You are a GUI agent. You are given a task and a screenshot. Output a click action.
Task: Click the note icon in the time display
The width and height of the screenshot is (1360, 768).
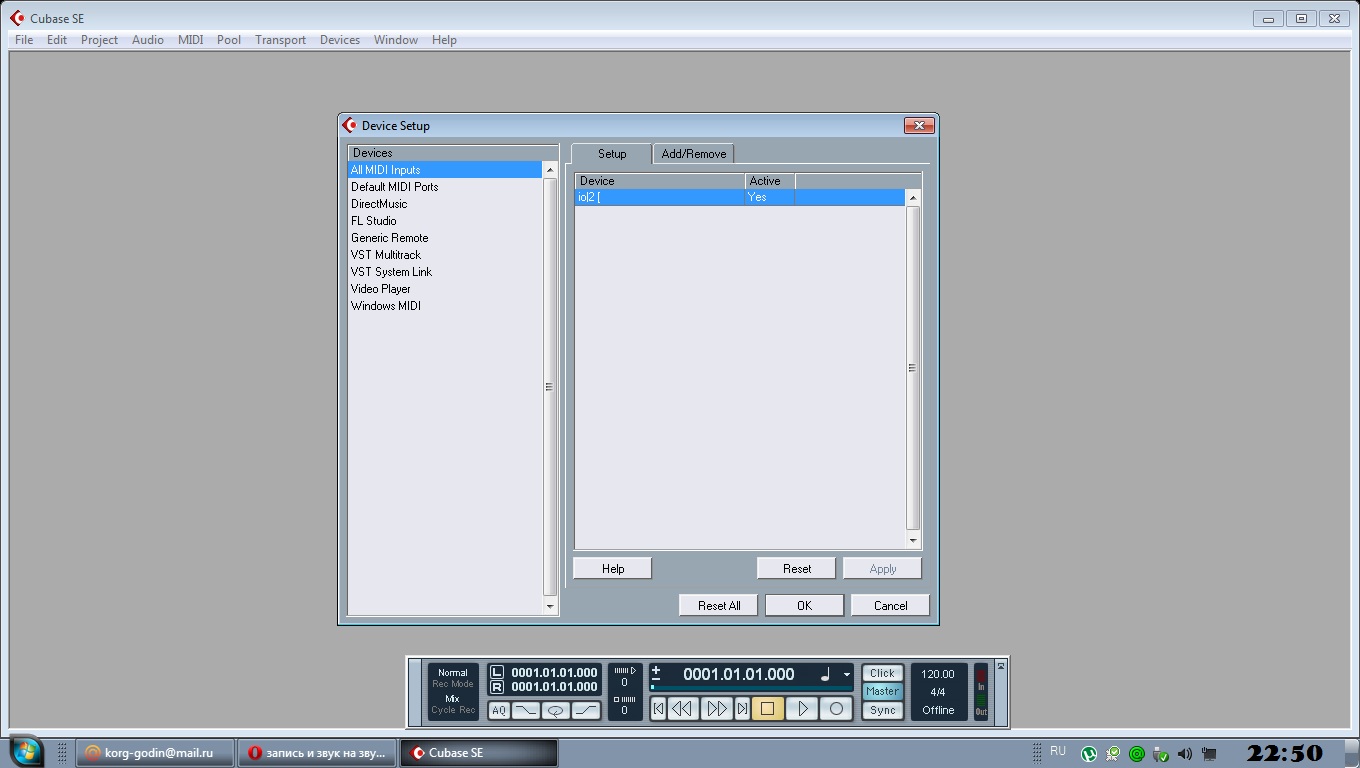[x=825, y=675]
